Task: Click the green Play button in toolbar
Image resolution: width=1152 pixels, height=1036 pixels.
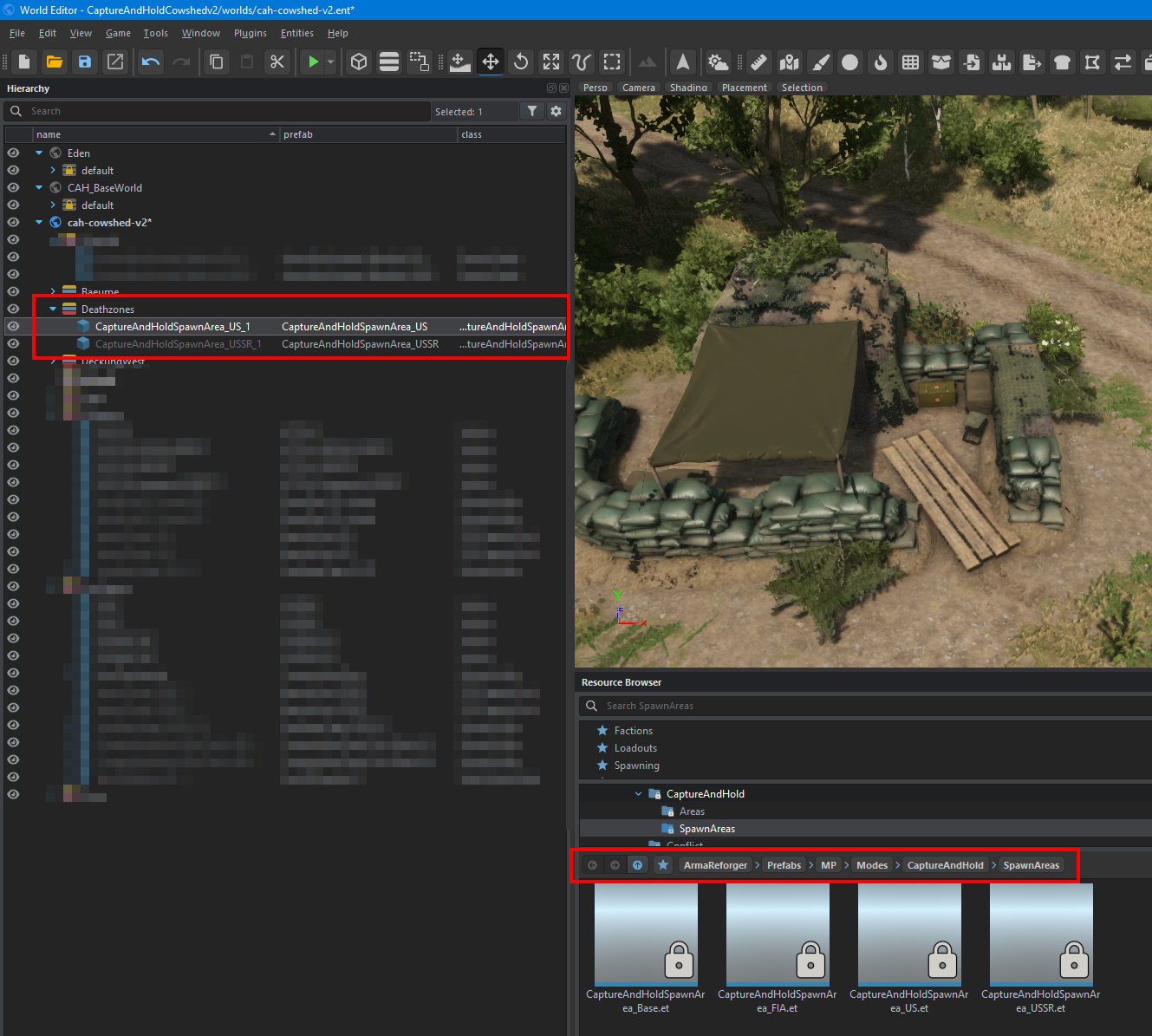Action: click(x=313, y=62)
